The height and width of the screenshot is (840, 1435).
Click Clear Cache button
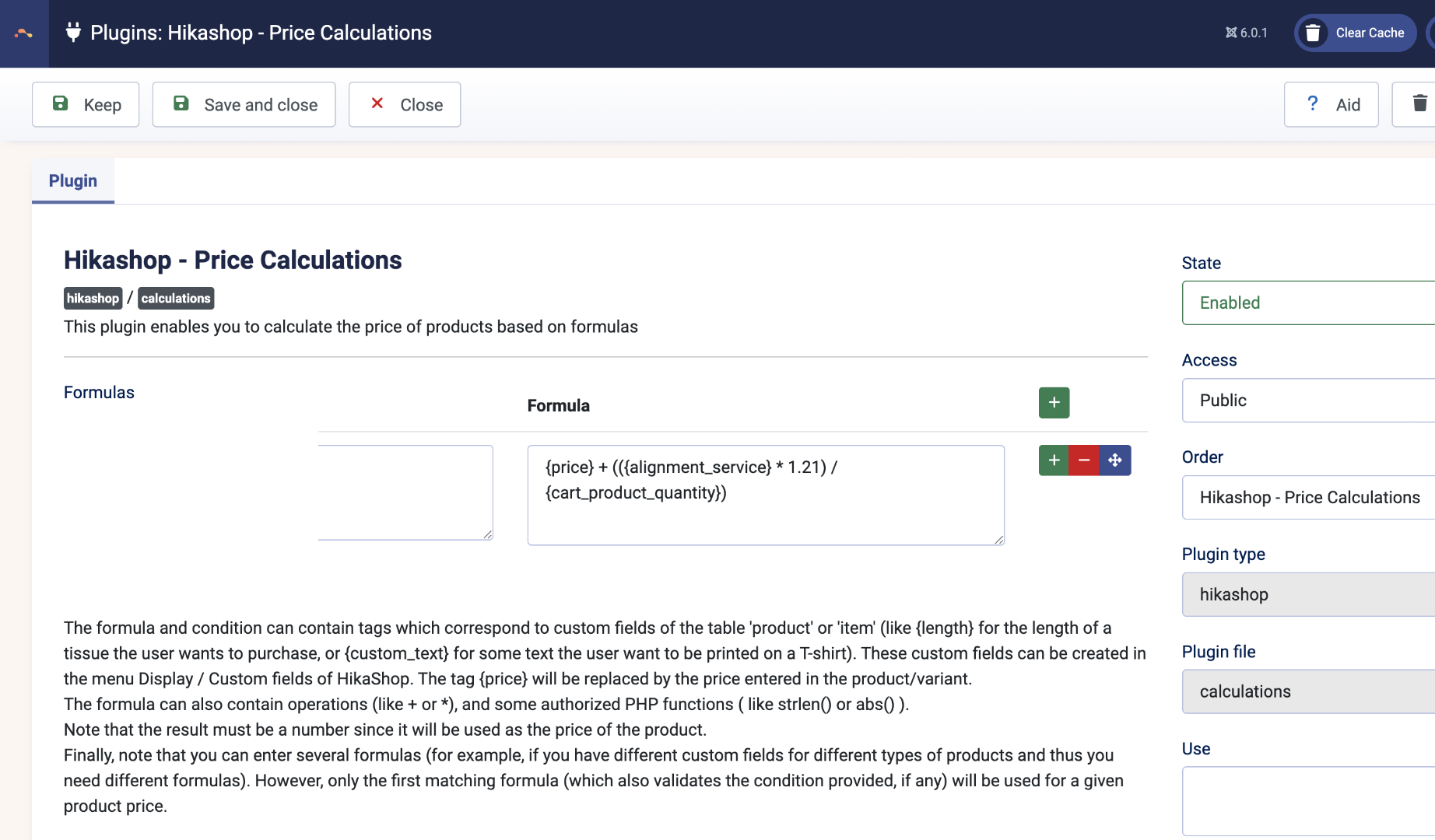(x=1356, y=33)
